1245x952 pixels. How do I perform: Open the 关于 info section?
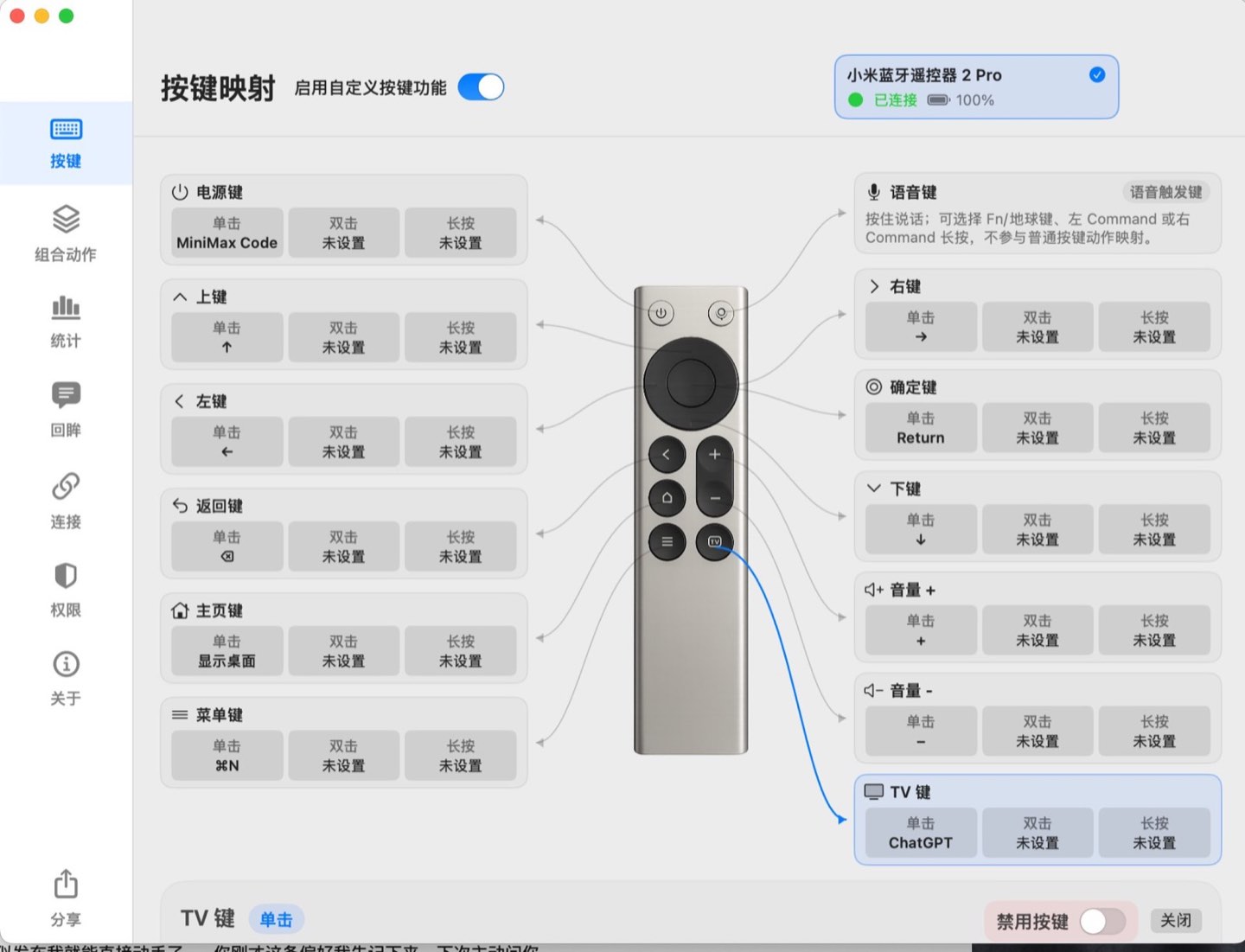[x=66, y=679]
